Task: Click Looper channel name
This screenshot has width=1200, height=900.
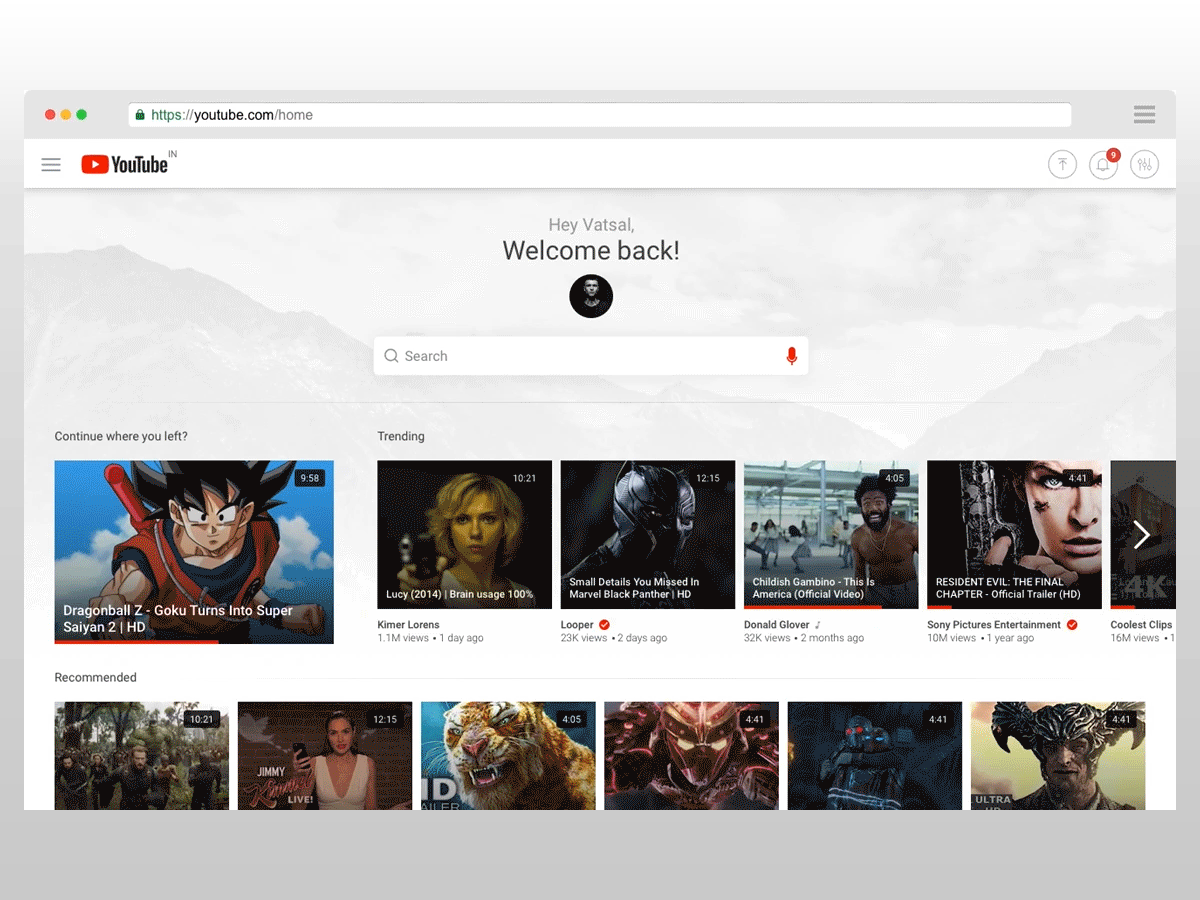Action: 577,625
